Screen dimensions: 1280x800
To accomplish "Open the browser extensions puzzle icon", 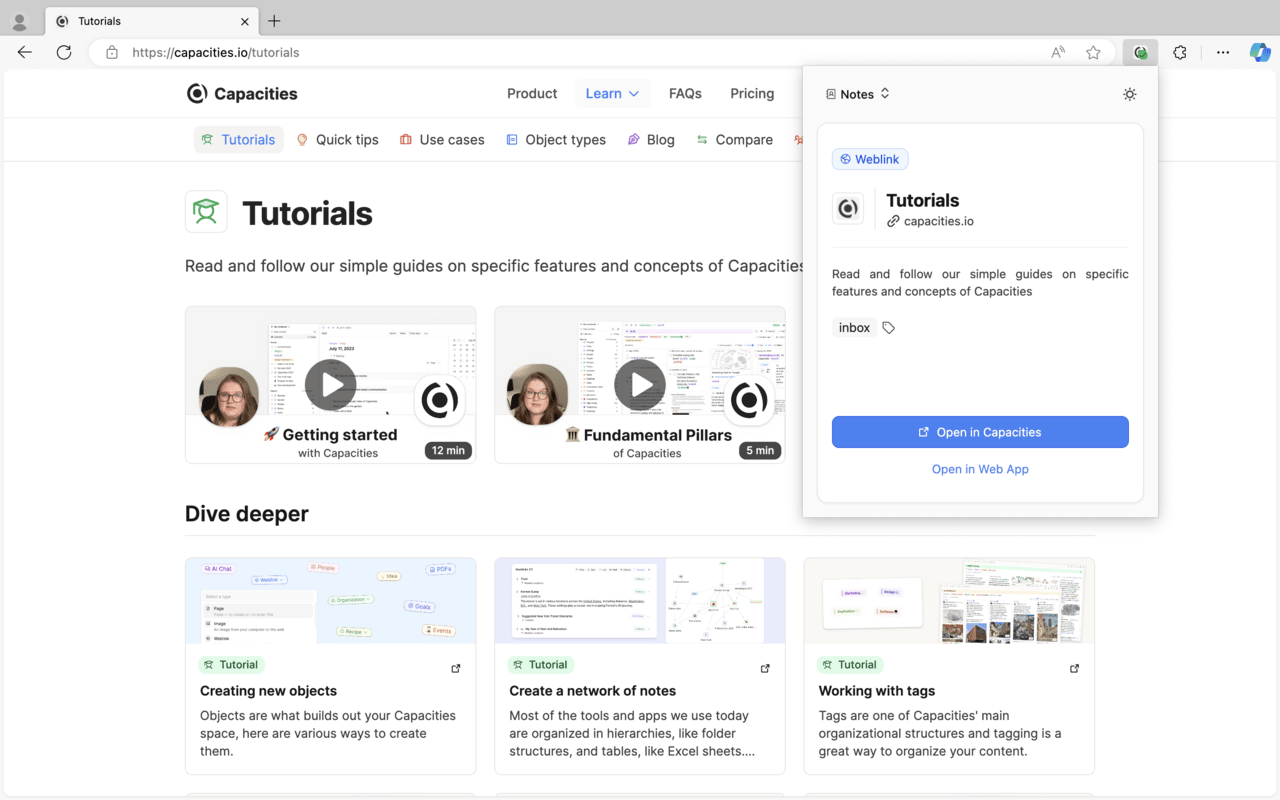I will [x=1180, y=53].
